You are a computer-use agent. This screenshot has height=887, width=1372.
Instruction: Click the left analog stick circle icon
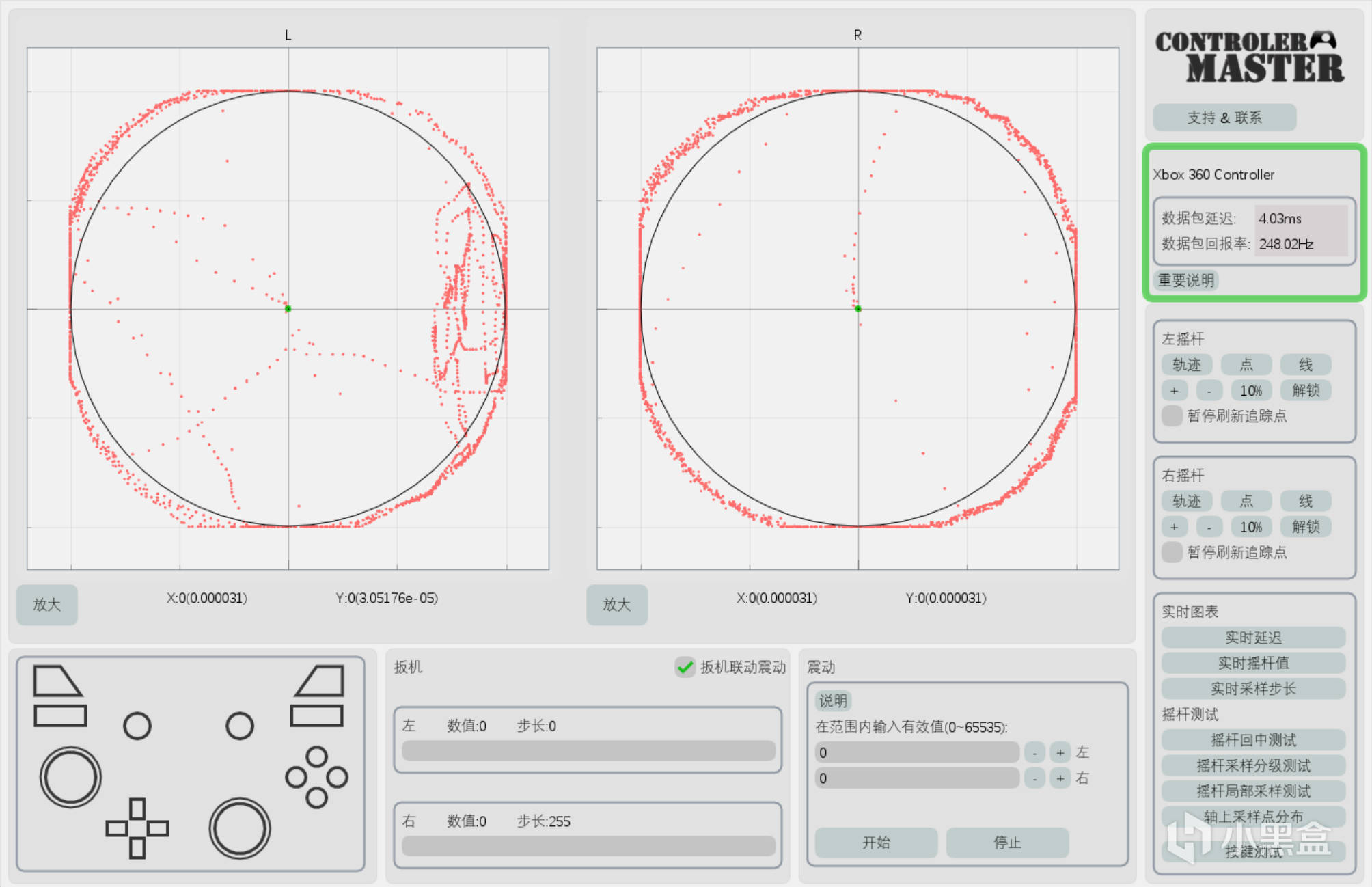(70, 777)
